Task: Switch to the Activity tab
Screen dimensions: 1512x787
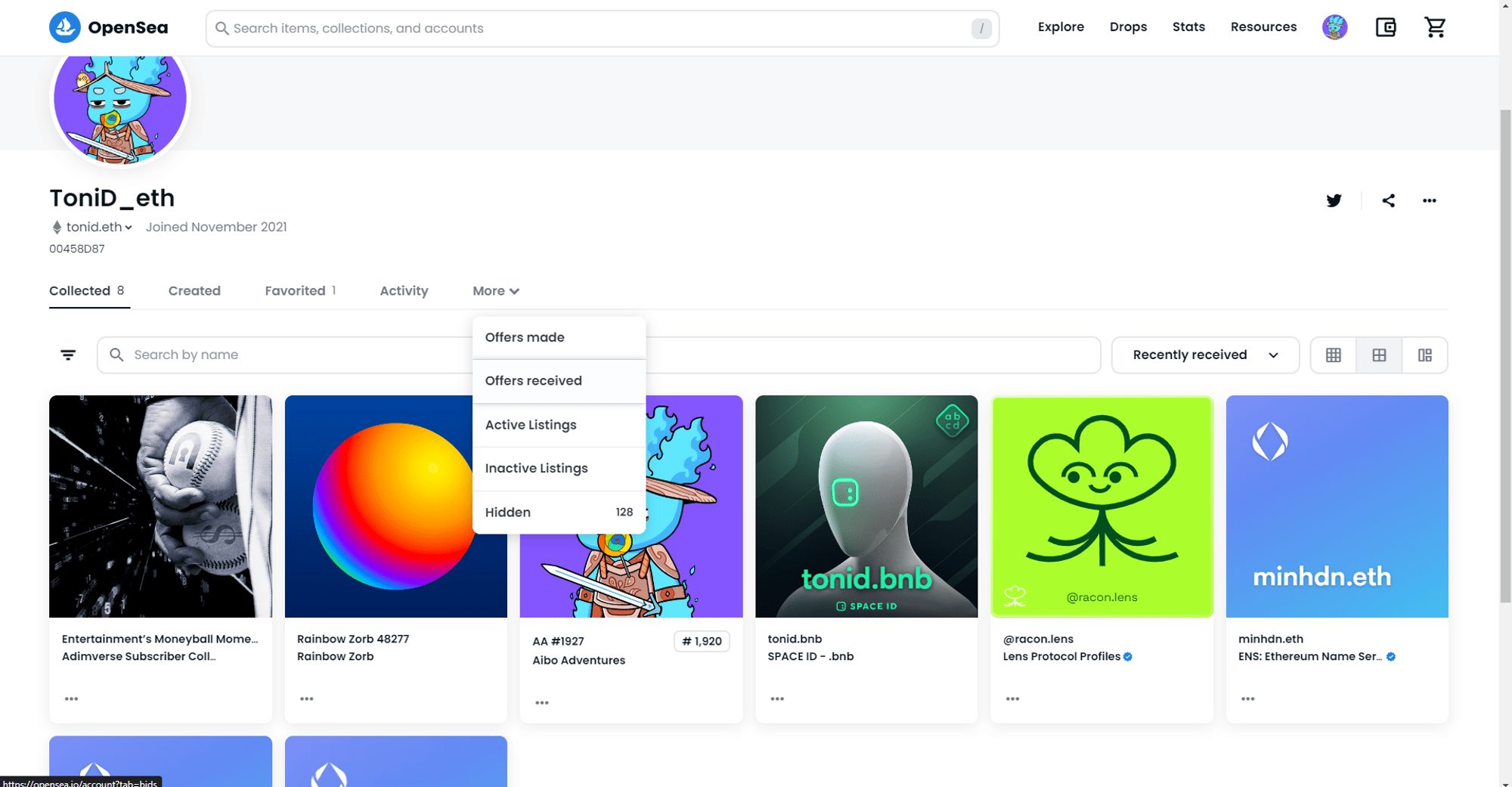Action: (x=404, y=291)
